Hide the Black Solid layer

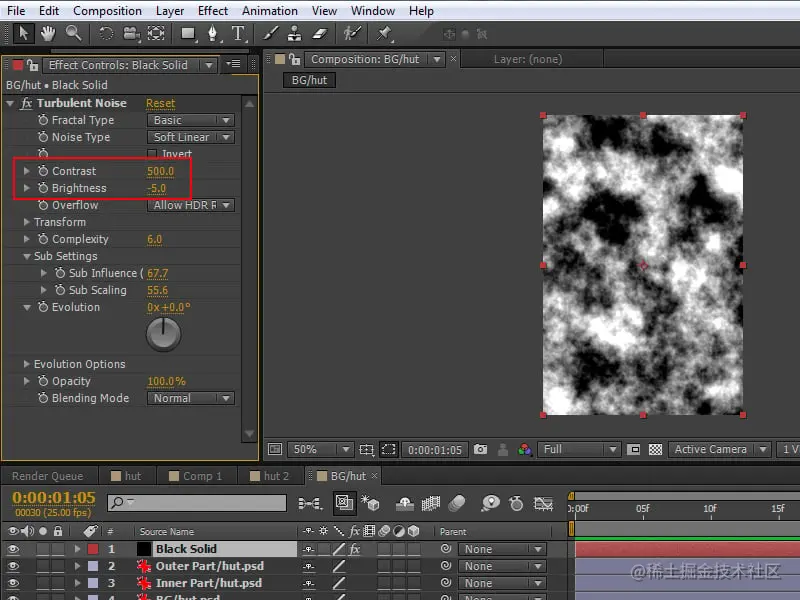(13, 549)
